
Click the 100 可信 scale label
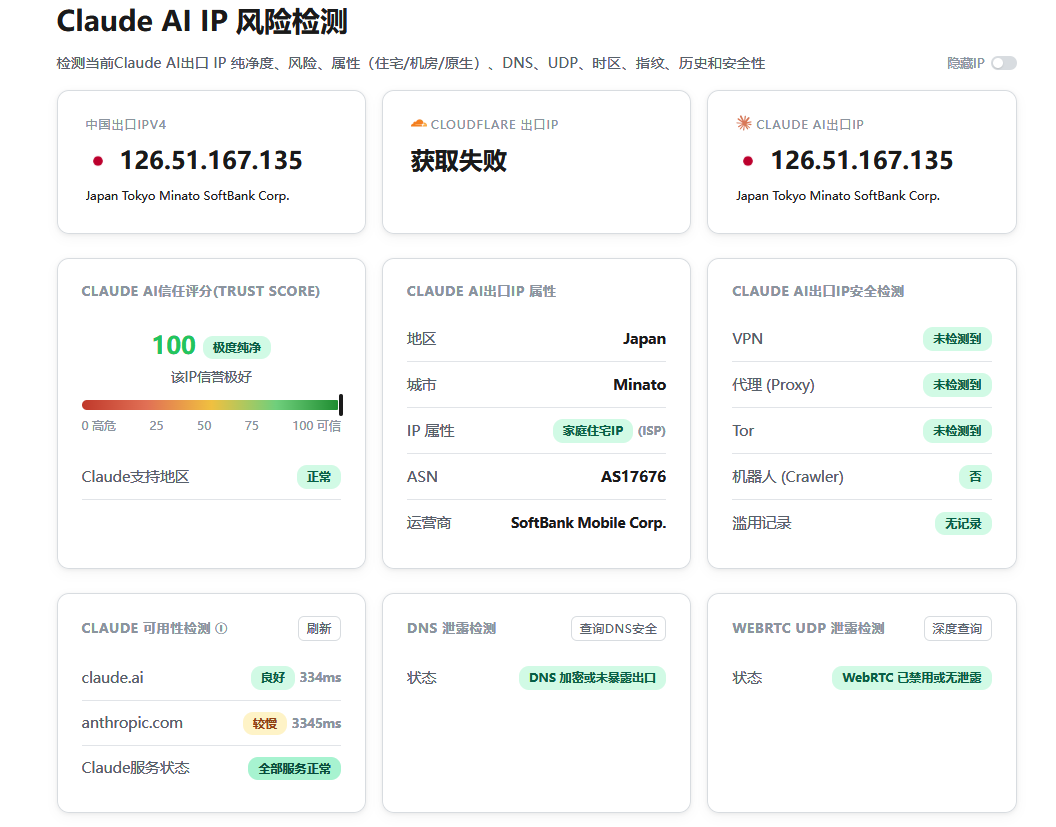(317, 426)
